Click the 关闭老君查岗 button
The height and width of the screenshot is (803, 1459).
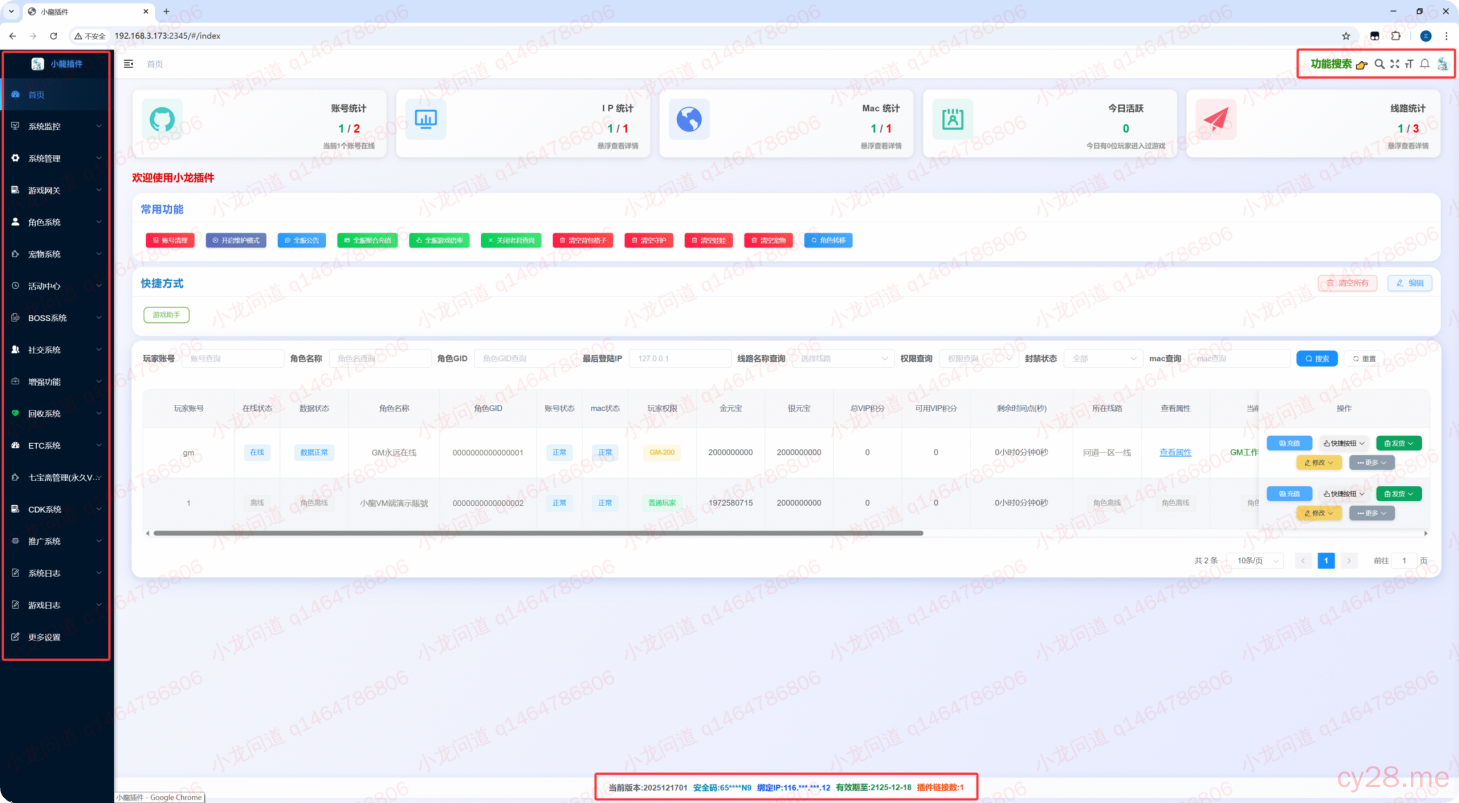click(x=511, y=241)
